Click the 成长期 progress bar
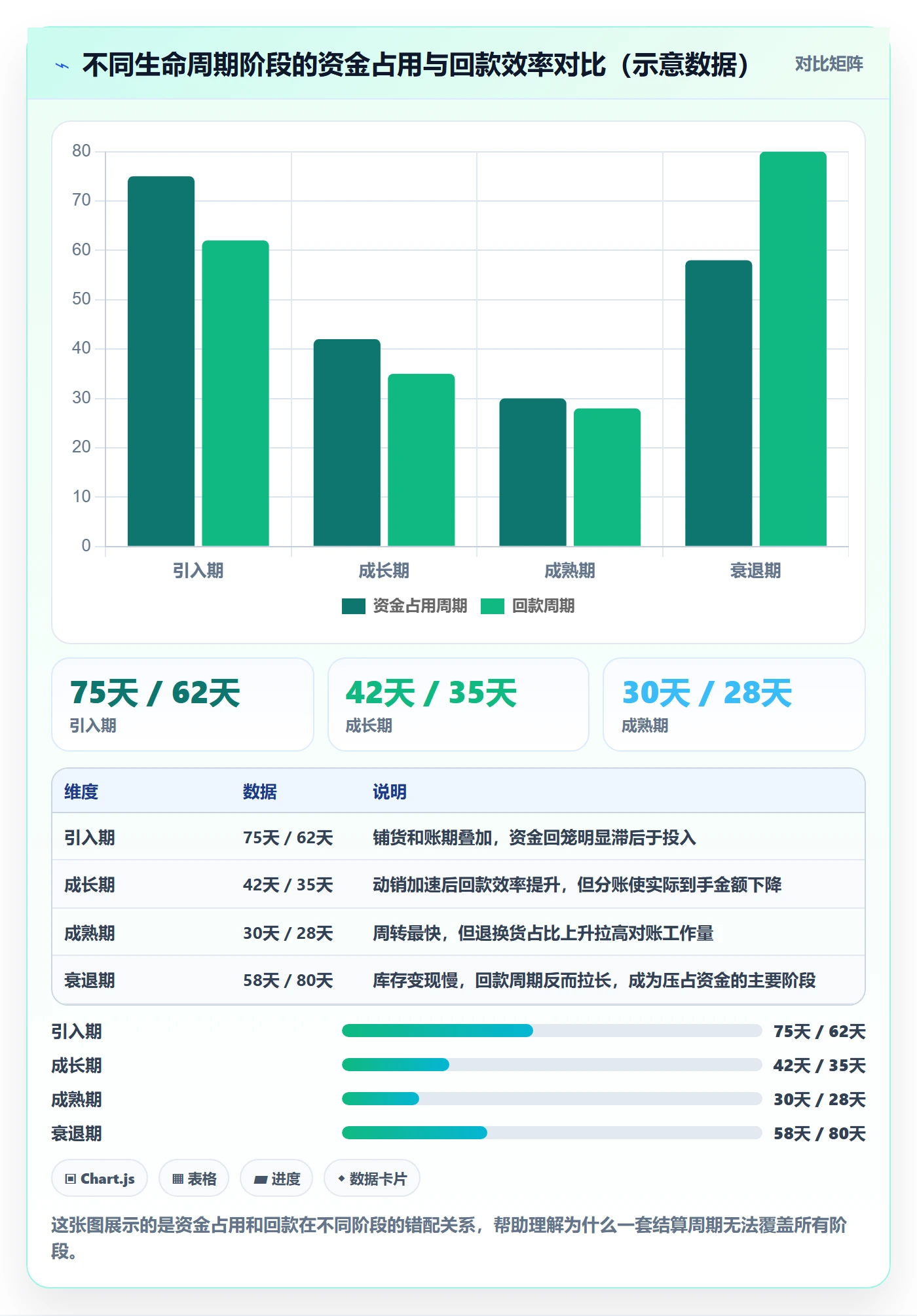Screen dimensions: 917x1316 tap(552, 1065)
